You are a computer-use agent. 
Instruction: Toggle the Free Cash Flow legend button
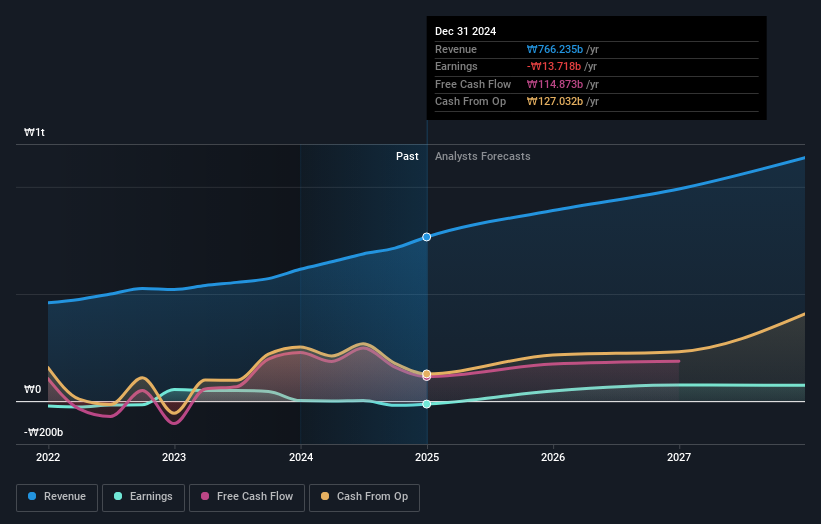(247, 497)
